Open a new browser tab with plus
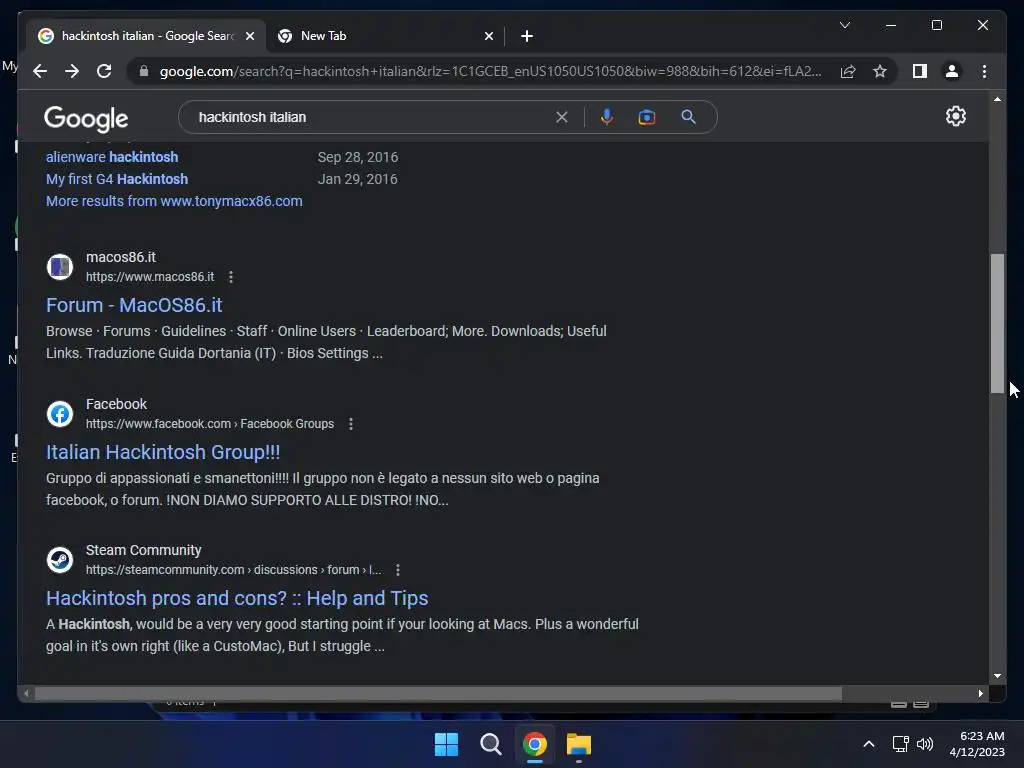This screenshot has height=768, width=1024. pyautogui.click(x=527, y=36)
